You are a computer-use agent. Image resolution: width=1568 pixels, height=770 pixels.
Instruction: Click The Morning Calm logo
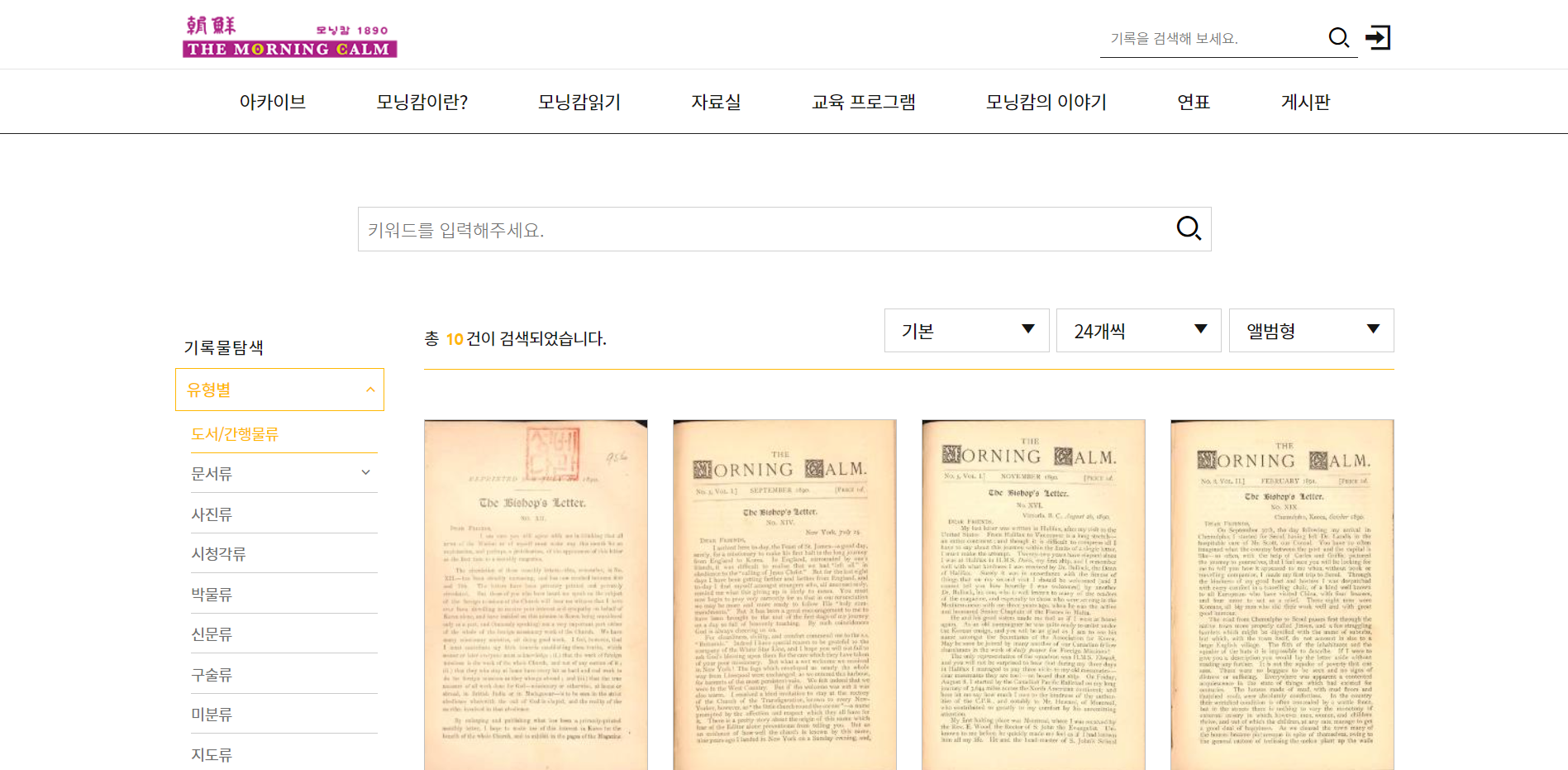coord(289,37)
